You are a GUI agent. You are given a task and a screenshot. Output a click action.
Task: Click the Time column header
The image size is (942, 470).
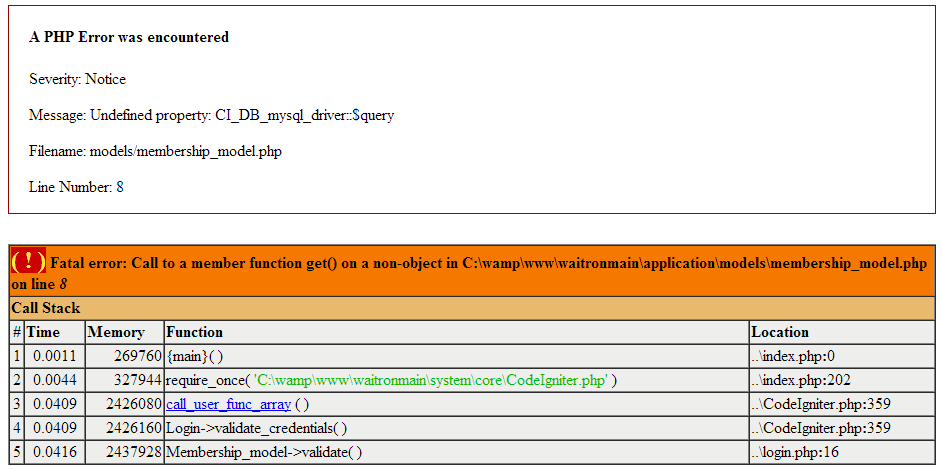pos(43,332)
